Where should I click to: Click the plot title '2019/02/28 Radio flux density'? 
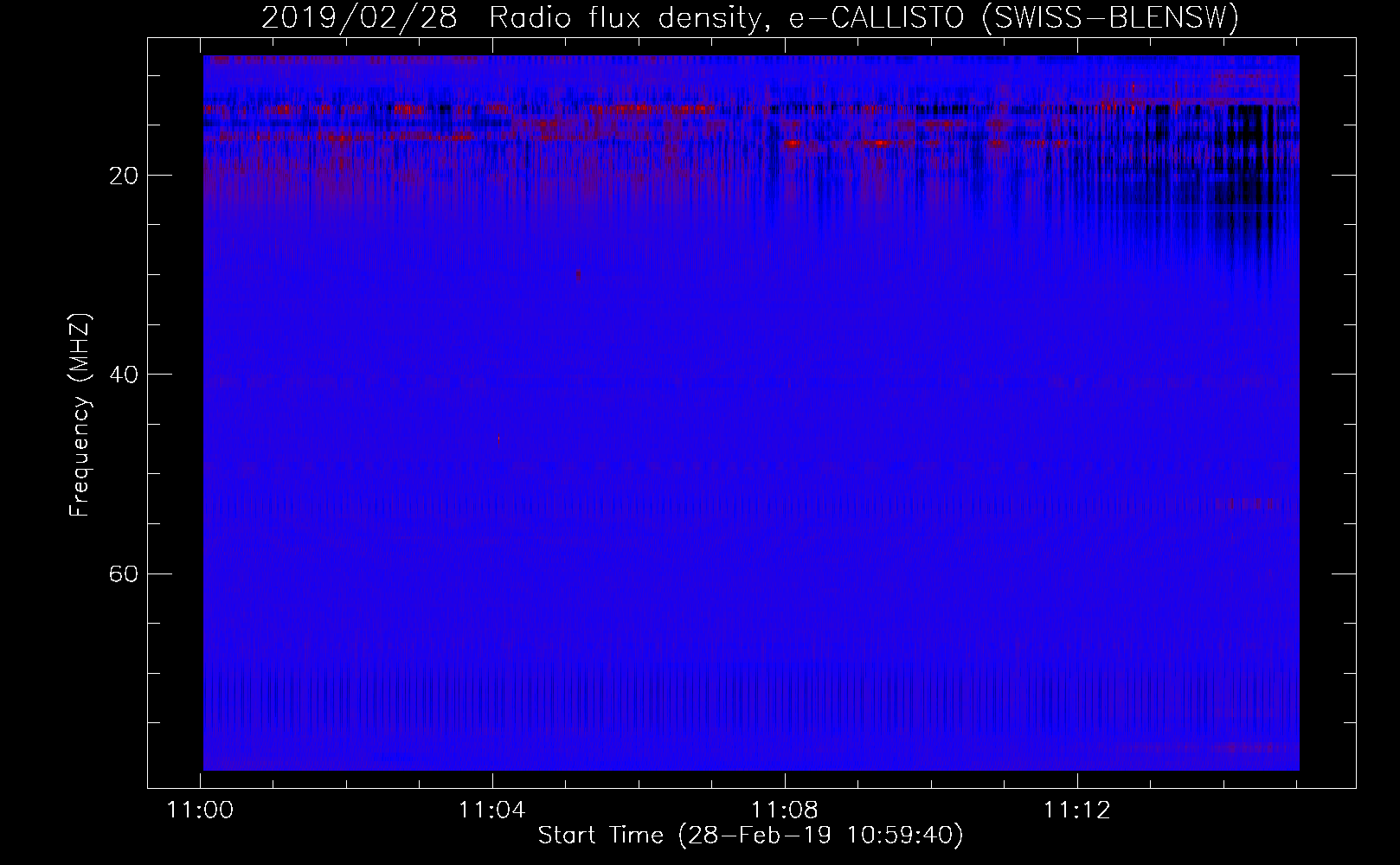516,18
